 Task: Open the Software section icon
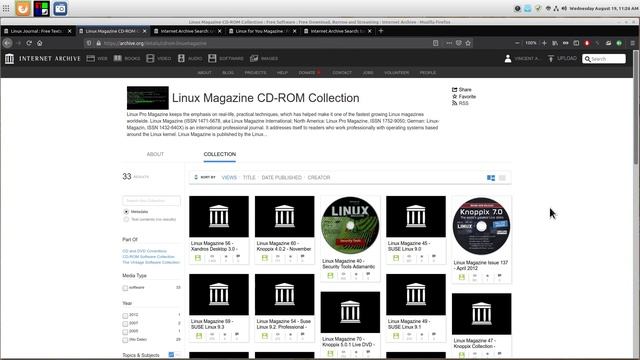coord(212,58)
